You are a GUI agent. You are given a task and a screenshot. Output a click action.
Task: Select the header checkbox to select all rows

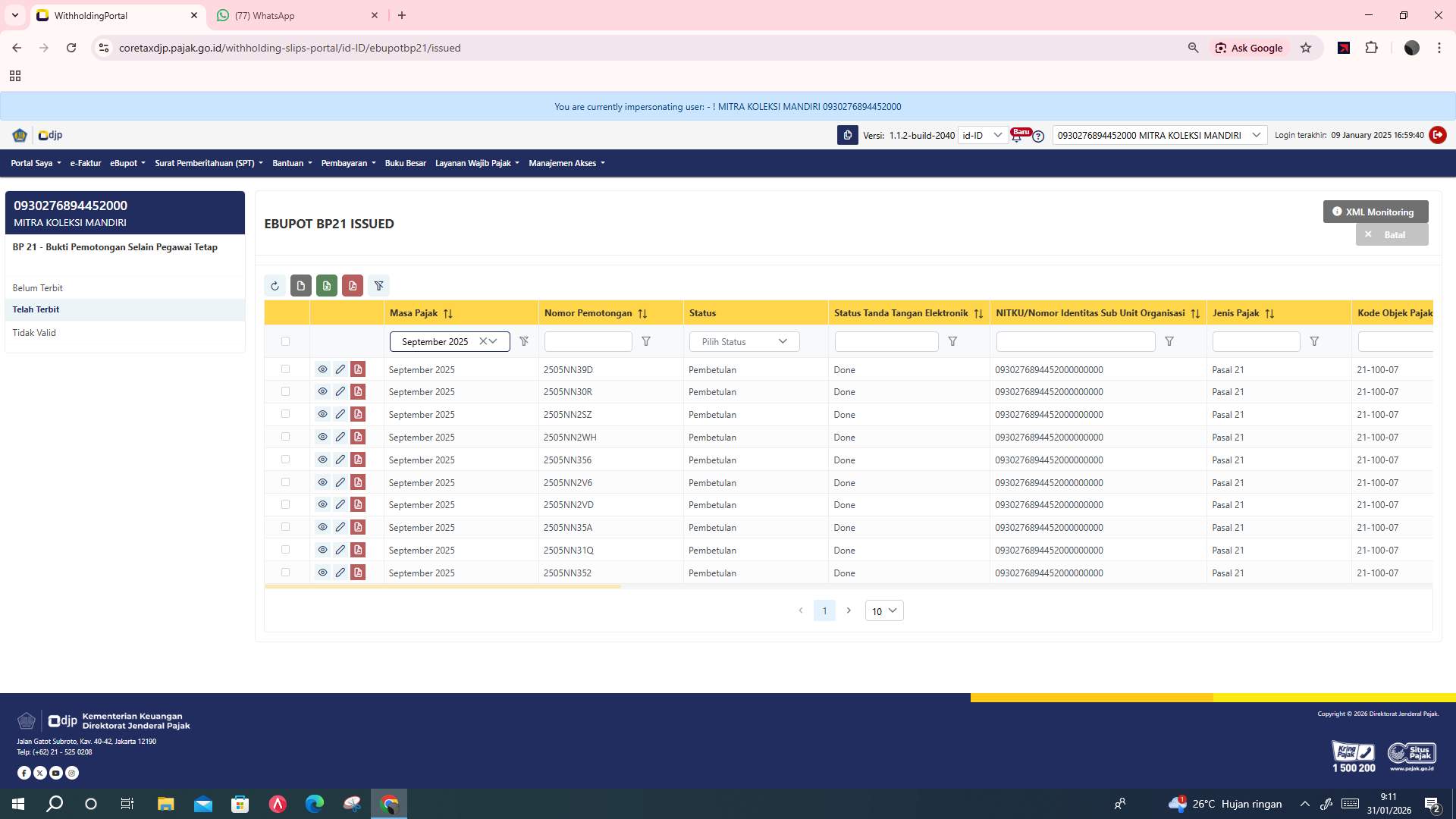click(x=286, y=341)
